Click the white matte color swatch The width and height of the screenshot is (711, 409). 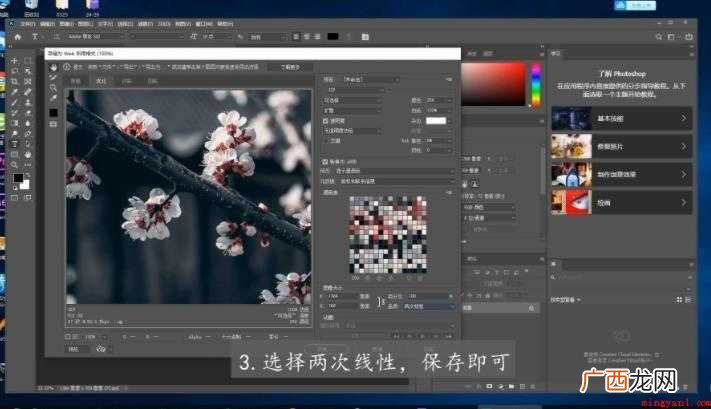click(436, 121)
